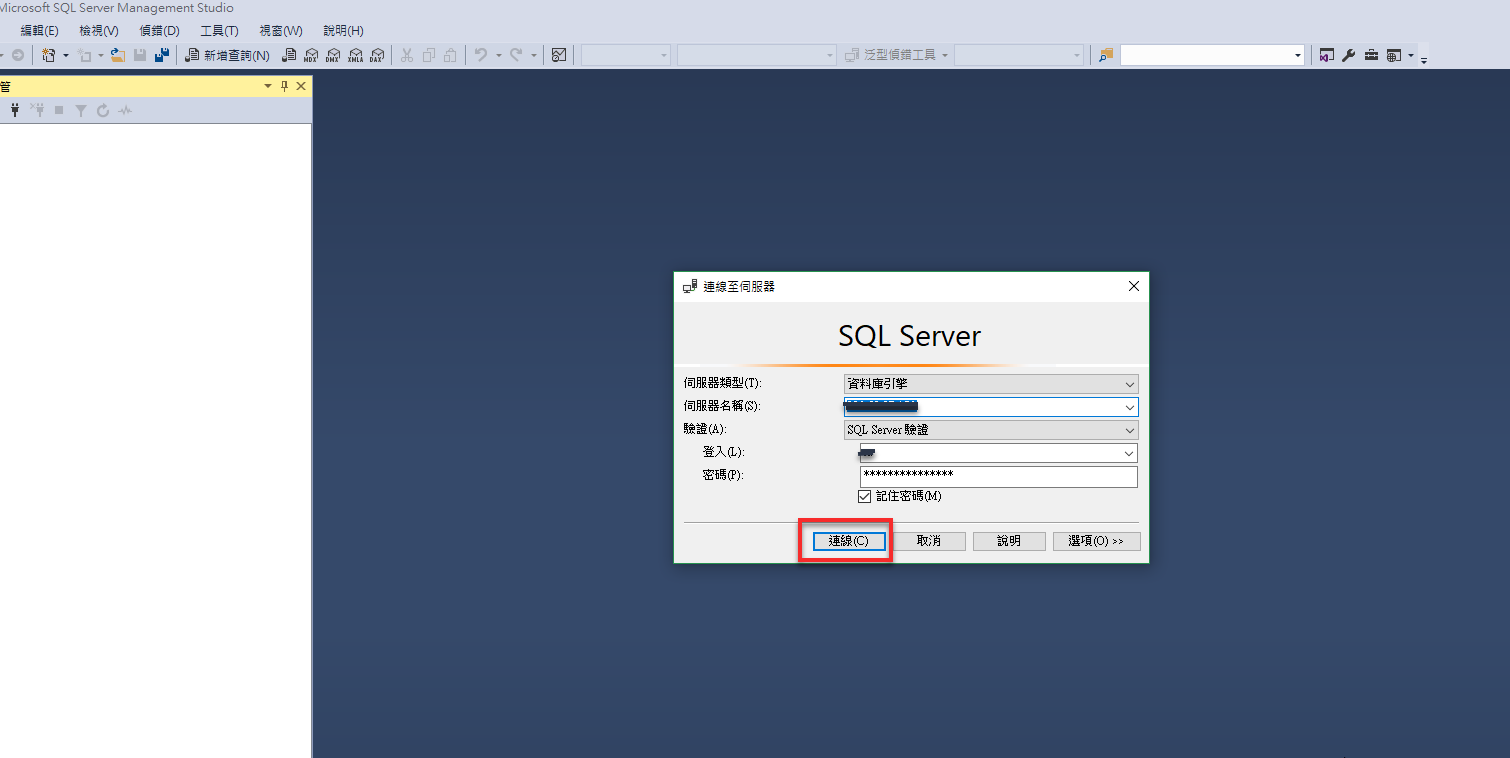
Task: Click the Toolbox icon in toolbar
Action: tap(1371, 55)
